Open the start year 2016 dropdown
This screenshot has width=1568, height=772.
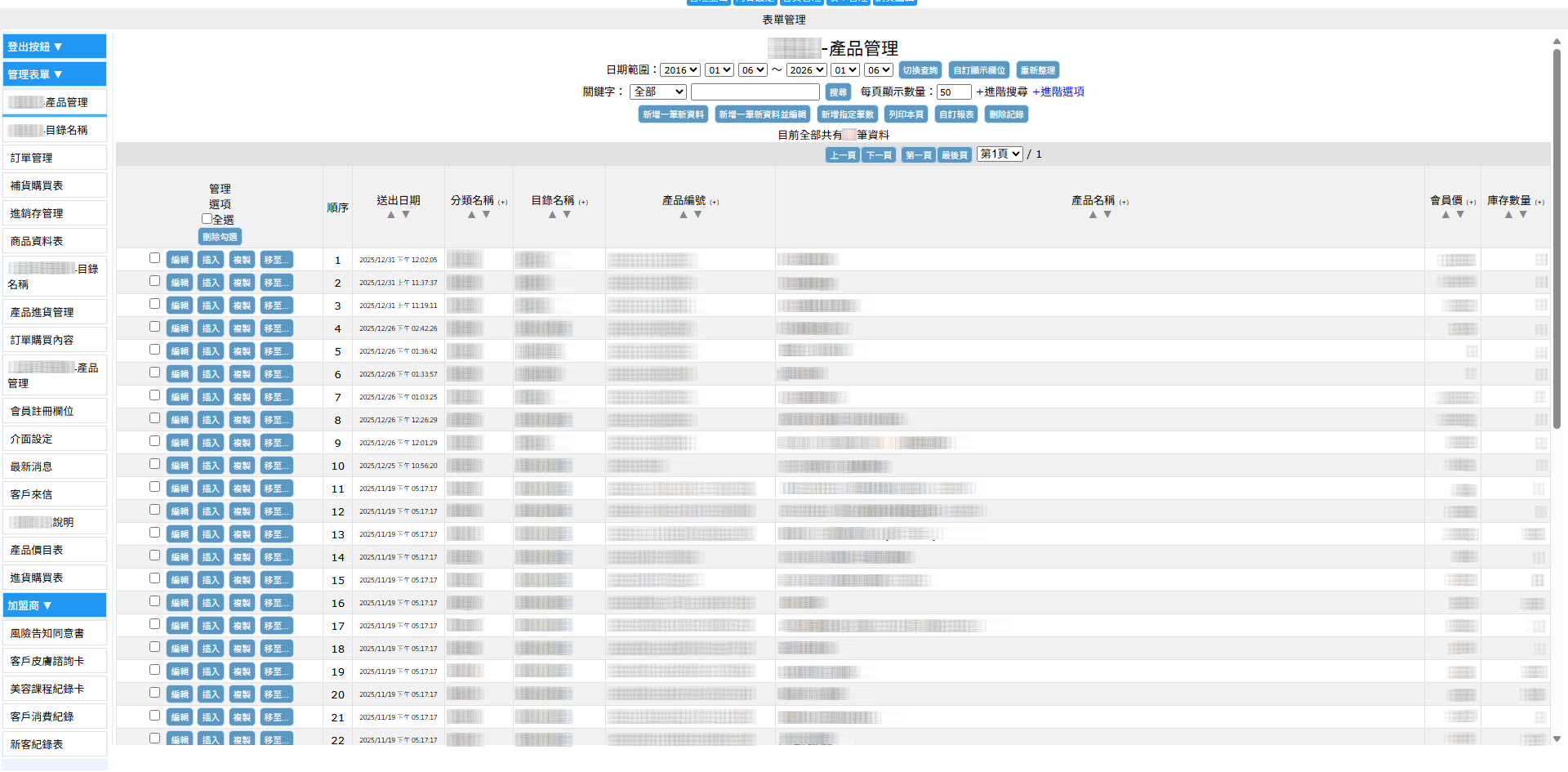point(679,70)
